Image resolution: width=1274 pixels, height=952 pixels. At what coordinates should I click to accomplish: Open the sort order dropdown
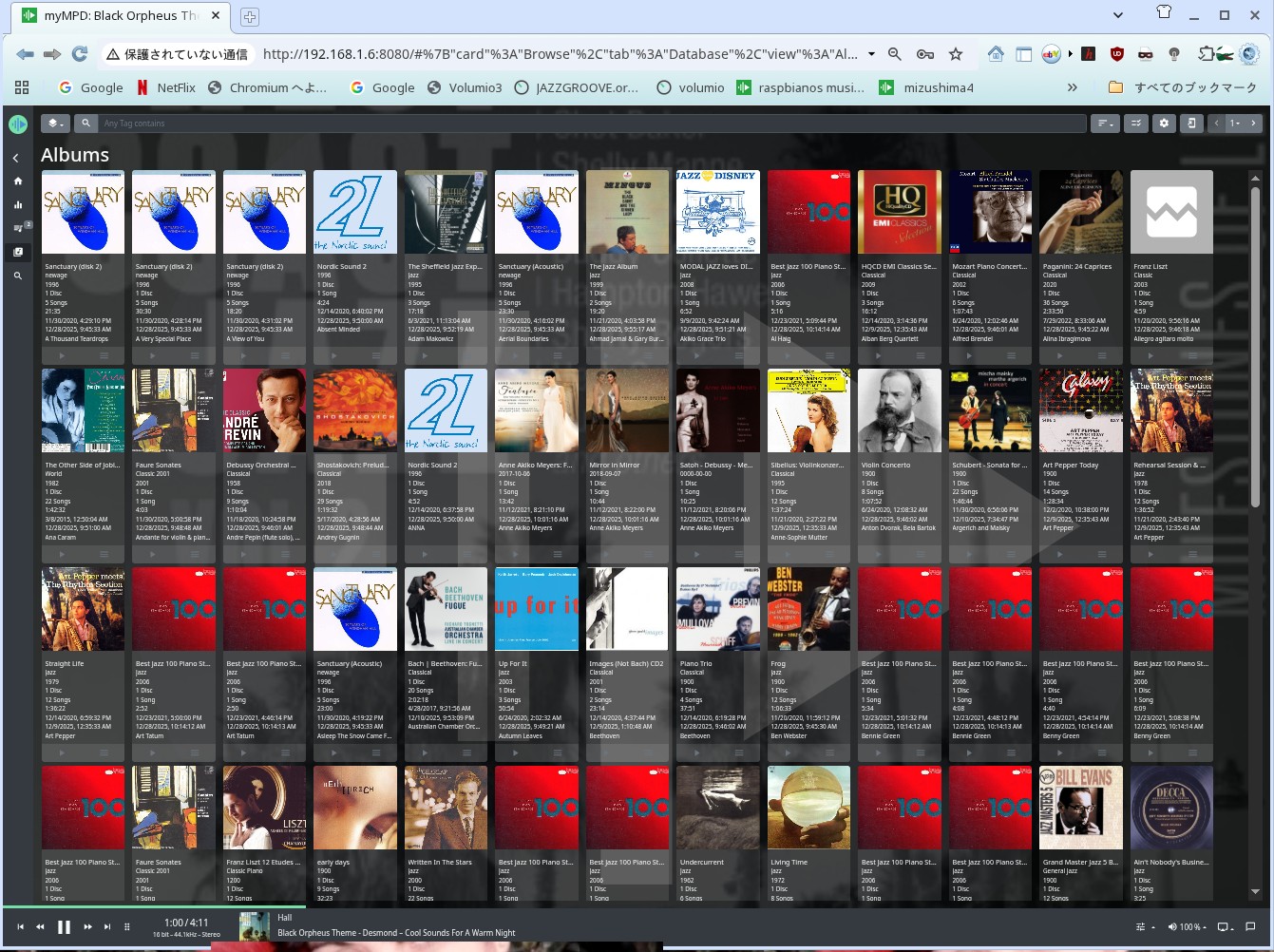point(1104,124)
